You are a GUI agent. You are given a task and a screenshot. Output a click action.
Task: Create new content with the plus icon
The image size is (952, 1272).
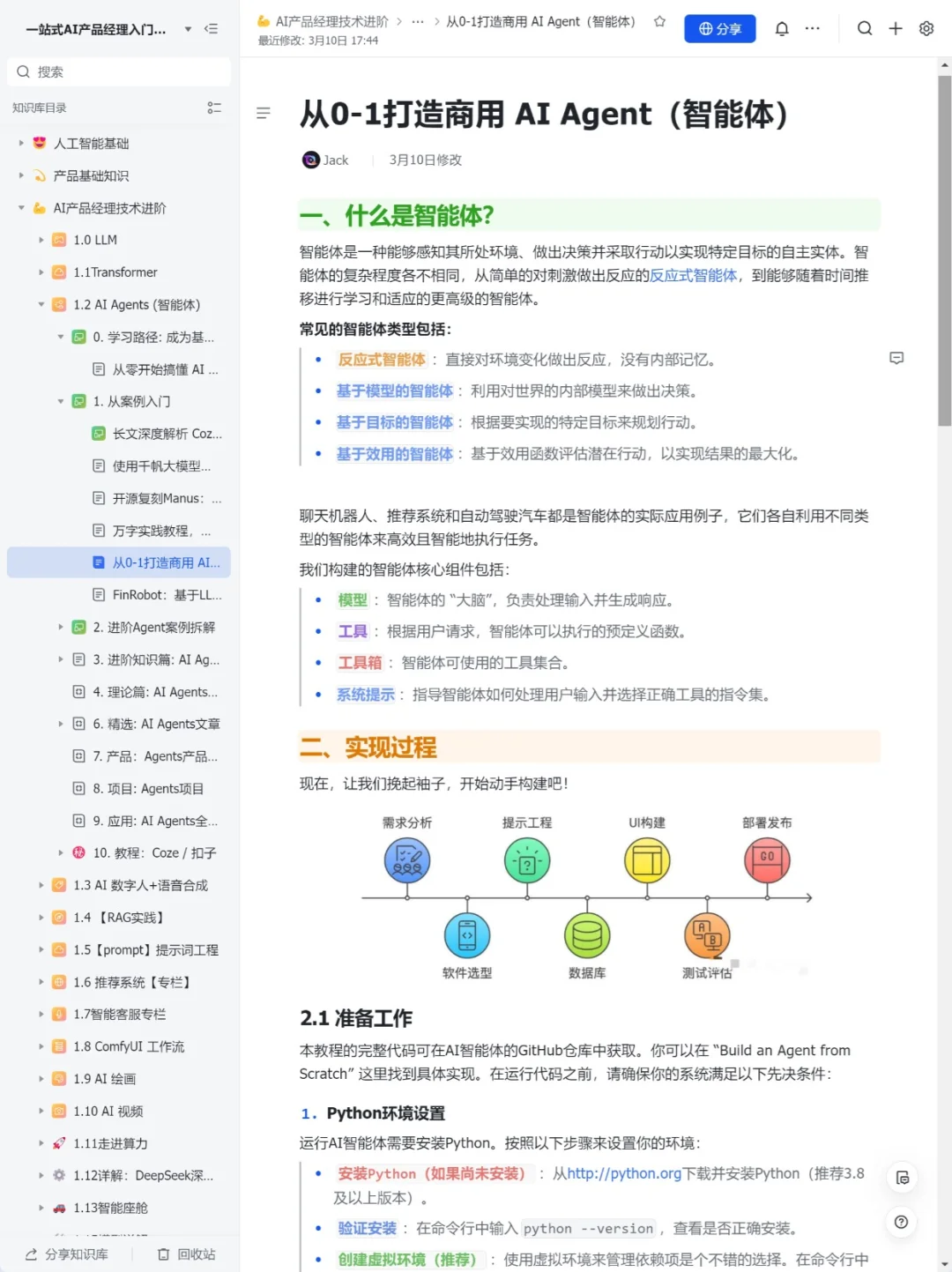tap(896, 28)
